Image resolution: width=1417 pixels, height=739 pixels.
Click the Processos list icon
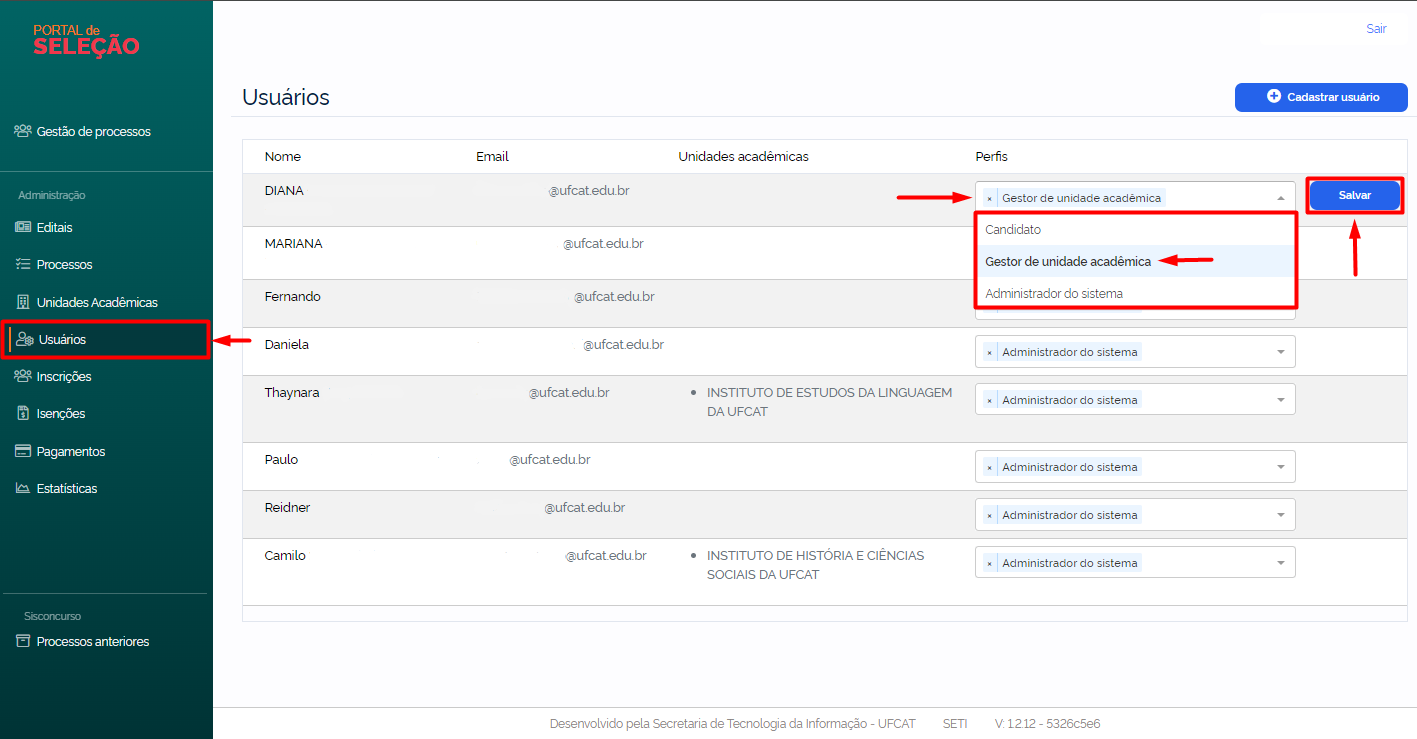23,264
